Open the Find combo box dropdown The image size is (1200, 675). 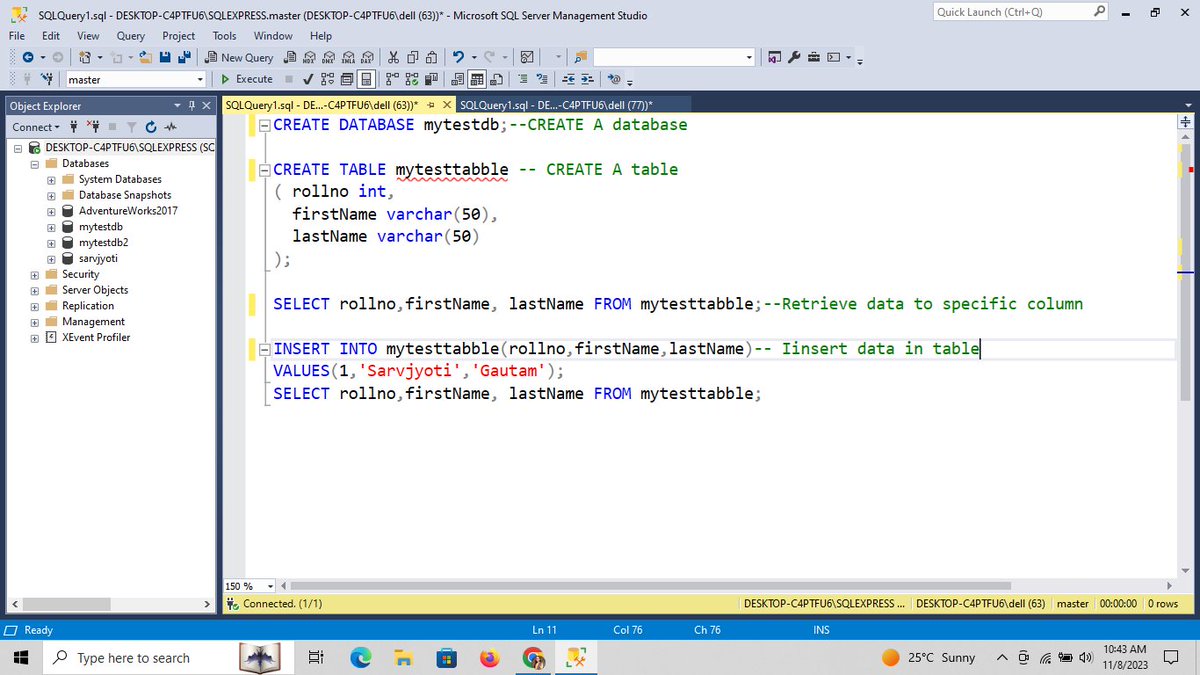click(749, 58)
